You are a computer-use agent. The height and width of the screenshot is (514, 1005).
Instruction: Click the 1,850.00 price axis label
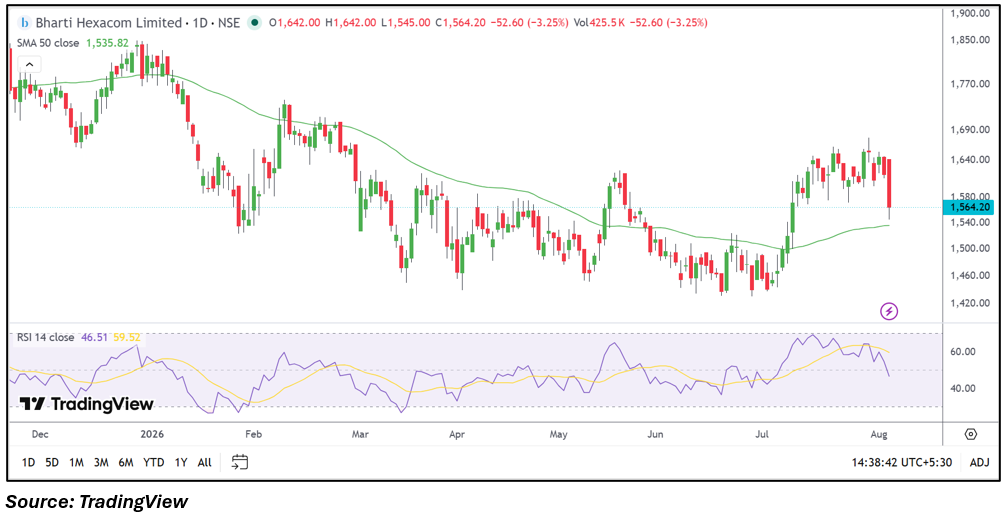coord(972,40)
